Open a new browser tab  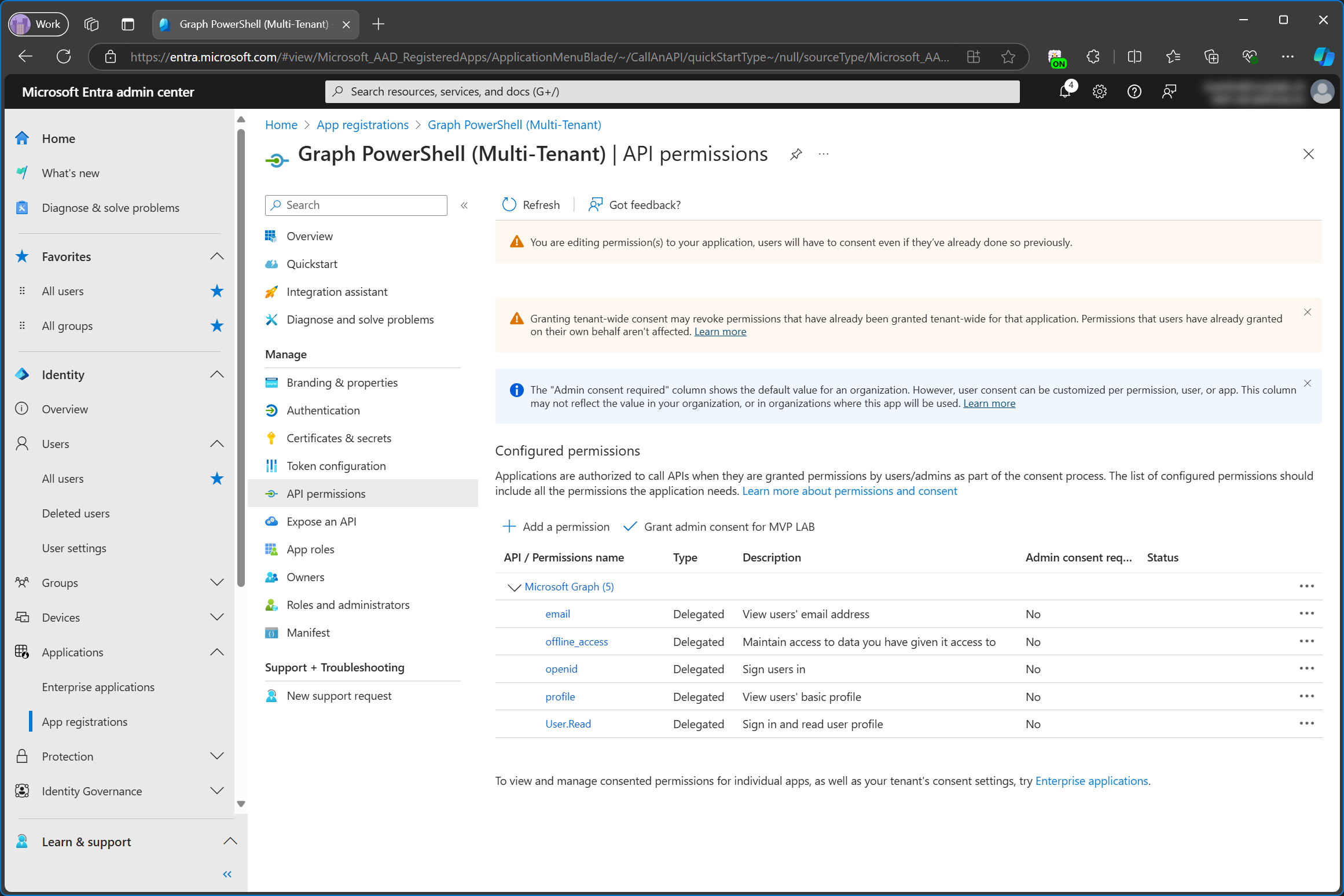pos(378,24)
